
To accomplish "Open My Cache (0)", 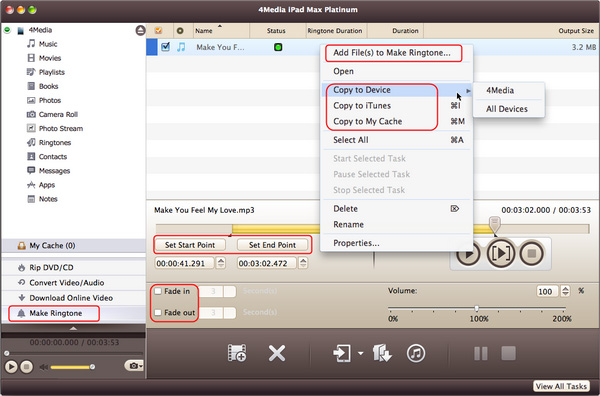I will [73, 246].
